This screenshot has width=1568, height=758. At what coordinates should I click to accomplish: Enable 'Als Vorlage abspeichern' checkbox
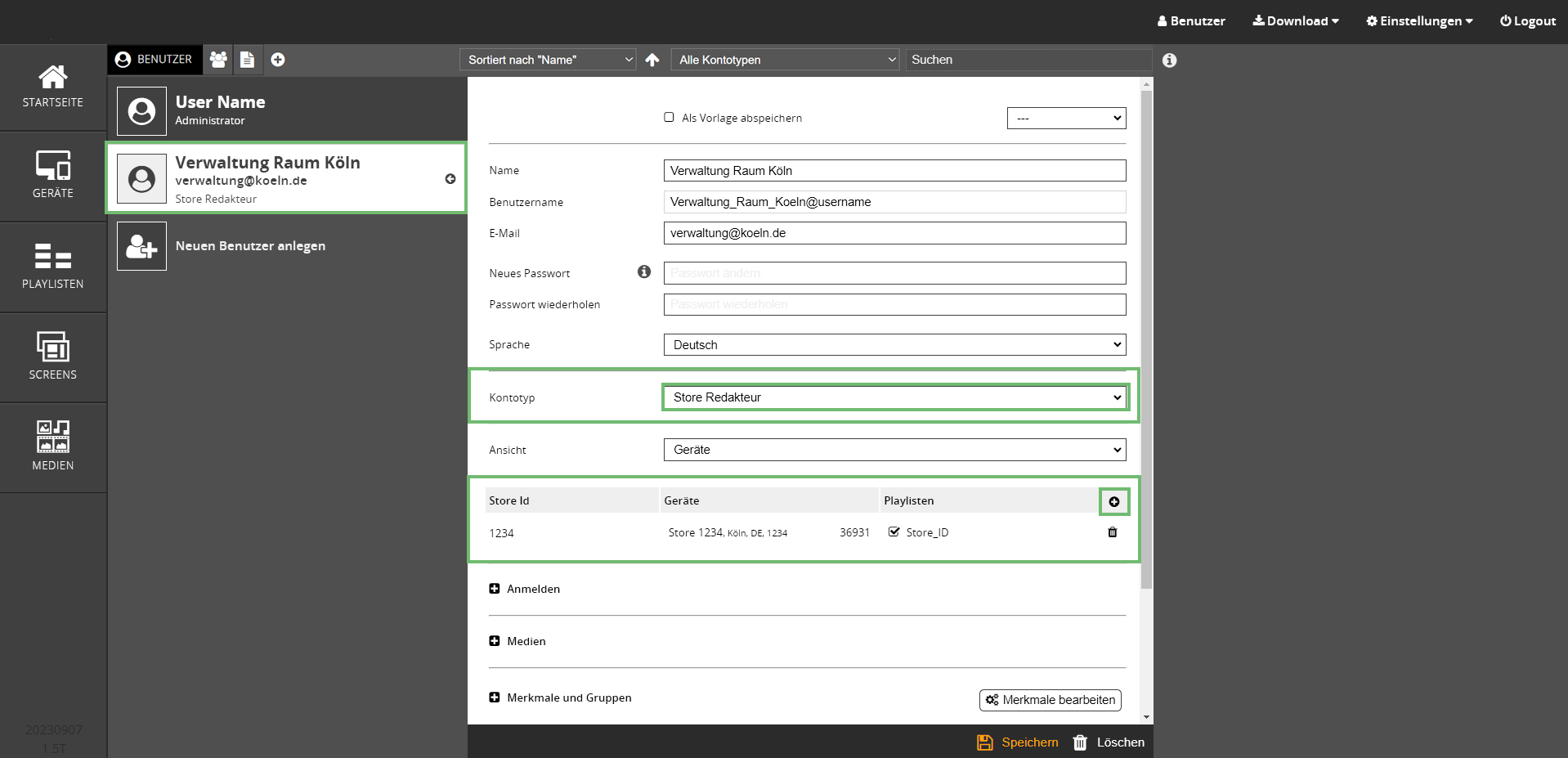[x=669, y=118]
